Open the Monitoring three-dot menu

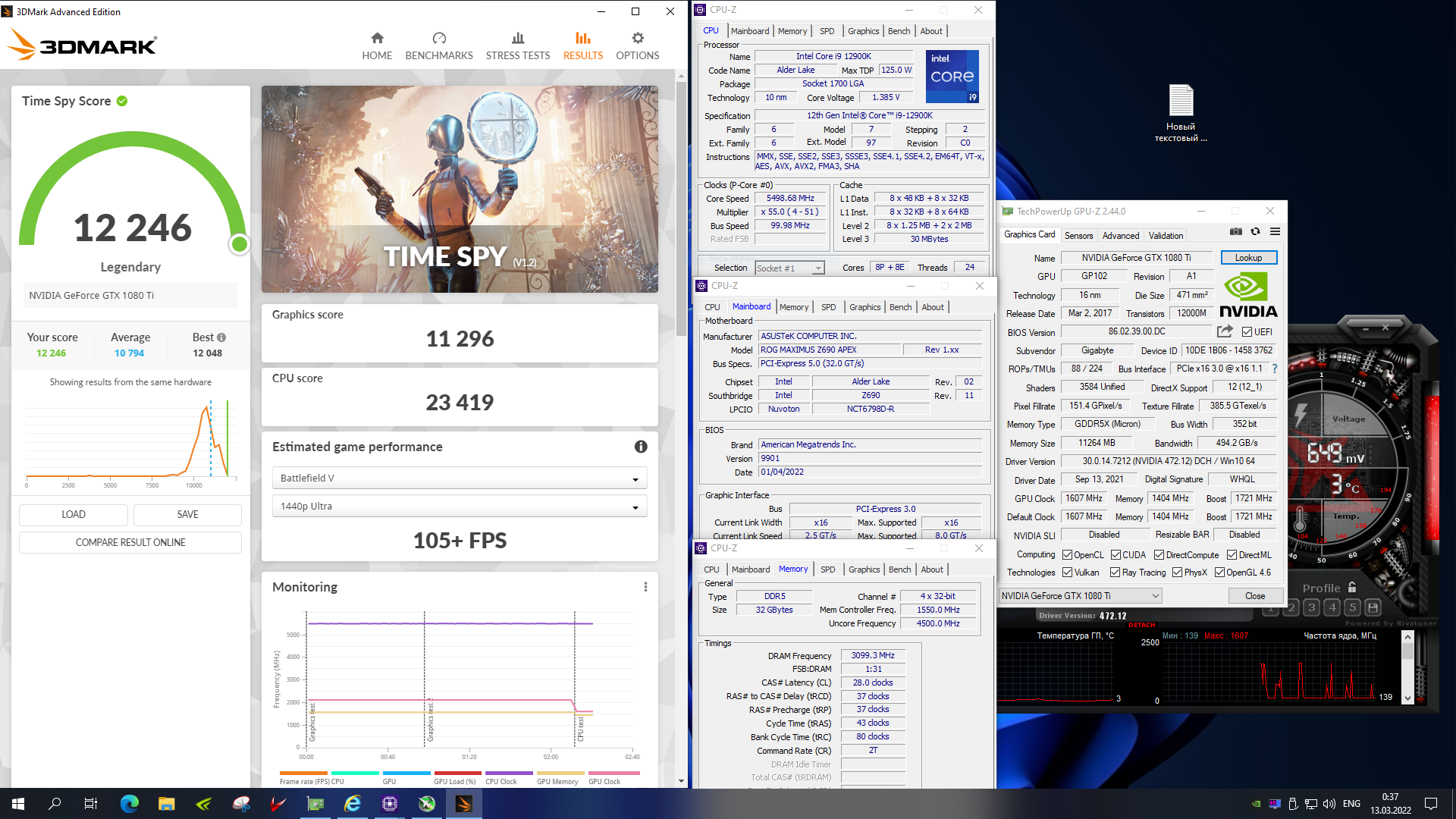(645, 587)
